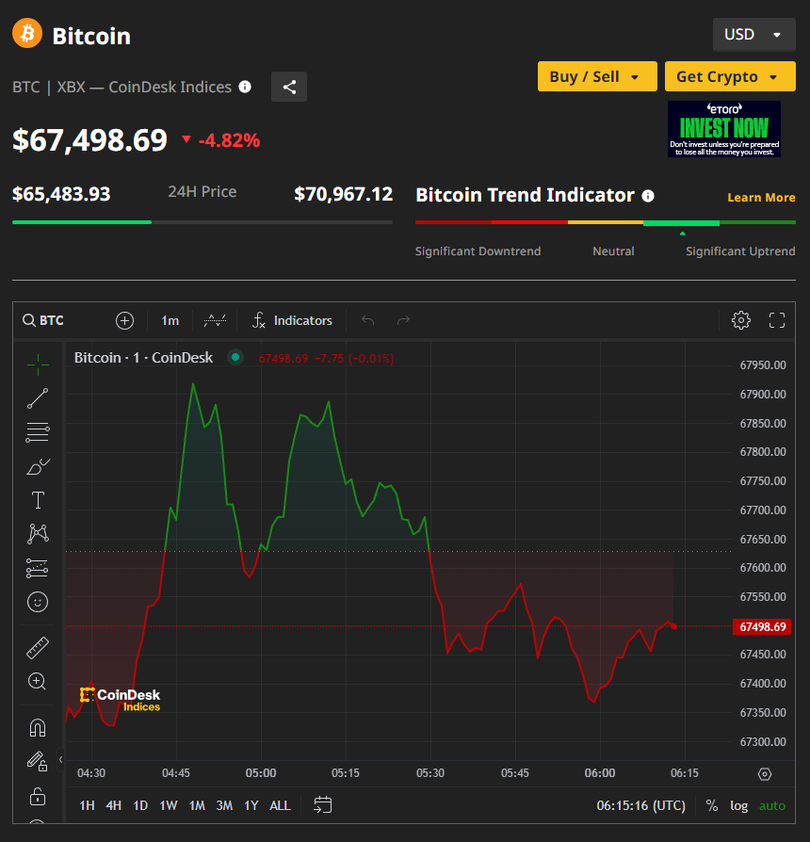This screenshot has height=842, width=810.
Task: Select the 1Y time range
Action: click(x=251, y=805)
